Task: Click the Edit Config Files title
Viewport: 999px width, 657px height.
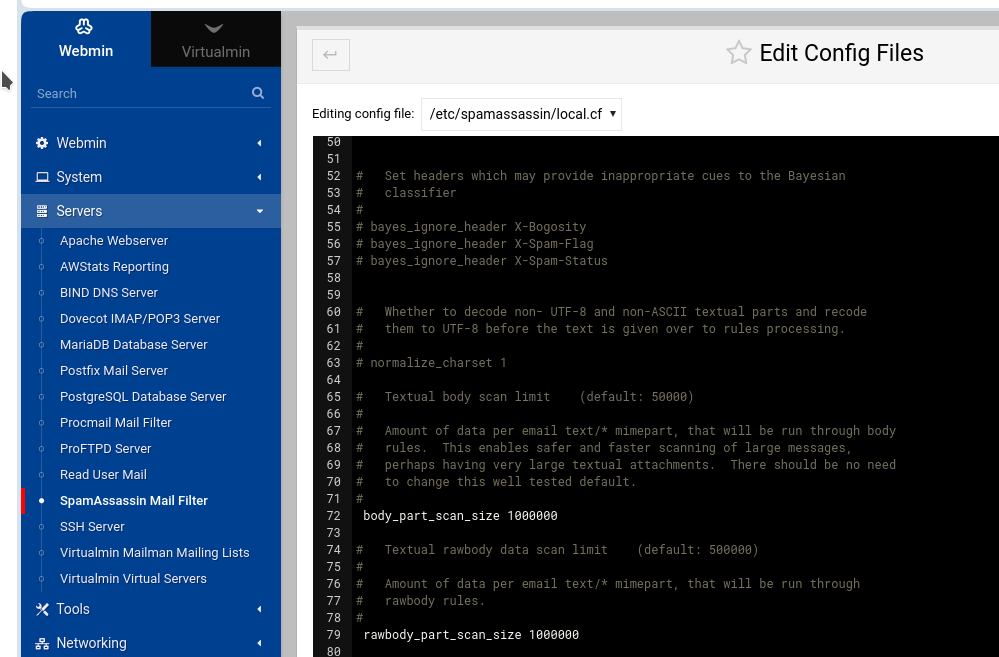Action: click(x=841, y=53)
